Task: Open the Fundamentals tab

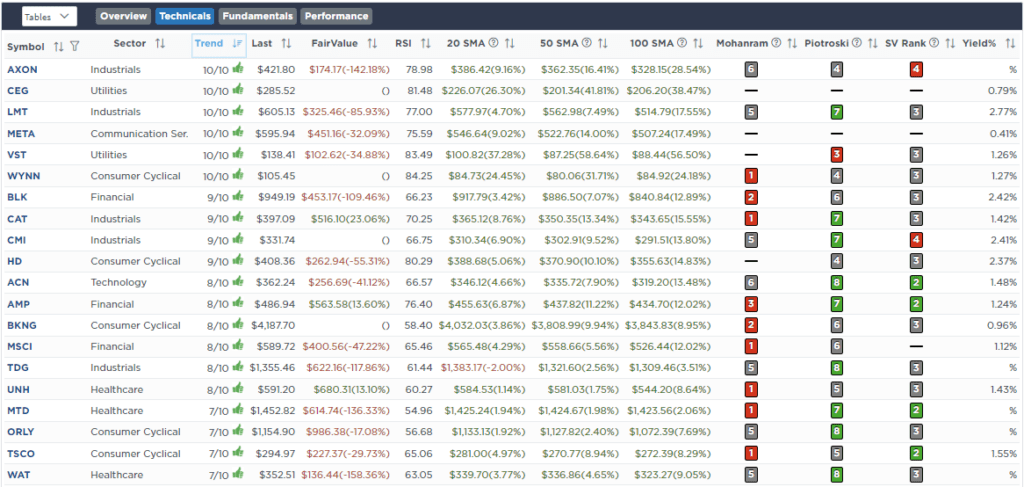Action: point(257,16)
